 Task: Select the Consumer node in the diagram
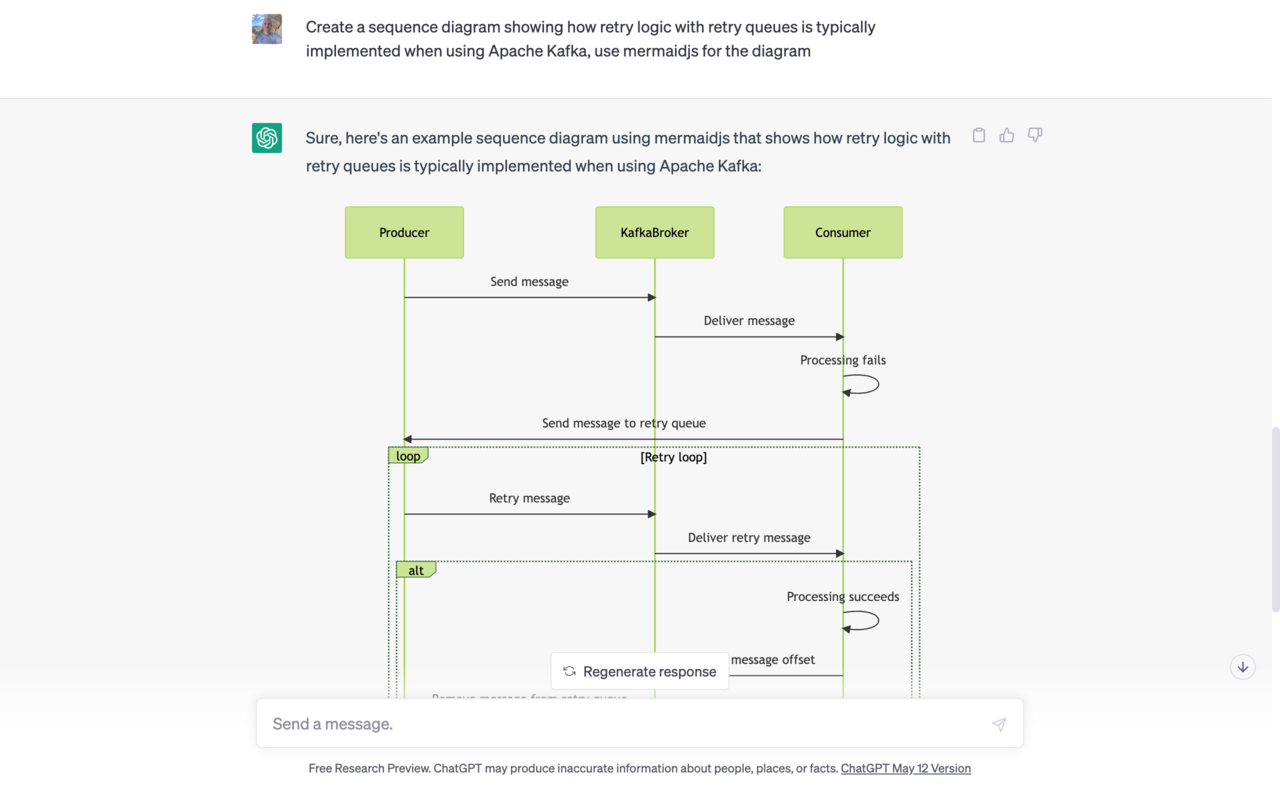[x=843, y=232]
